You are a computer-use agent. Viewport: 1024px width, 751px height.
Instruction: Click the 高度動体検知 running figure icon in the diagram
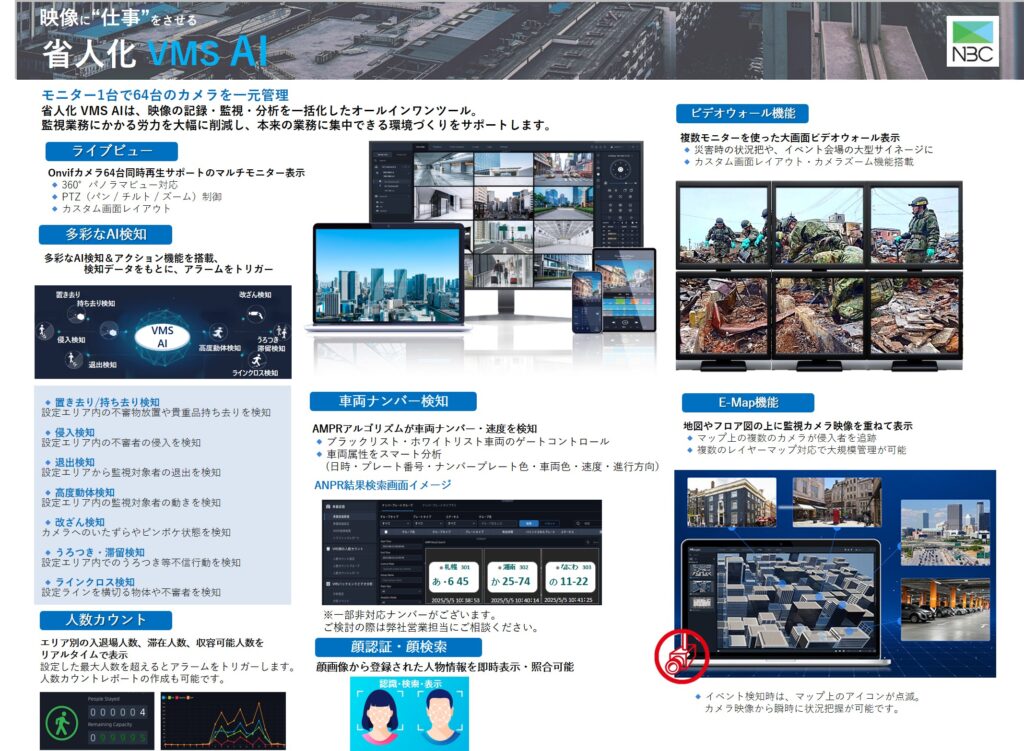click(x=218, y=332)
